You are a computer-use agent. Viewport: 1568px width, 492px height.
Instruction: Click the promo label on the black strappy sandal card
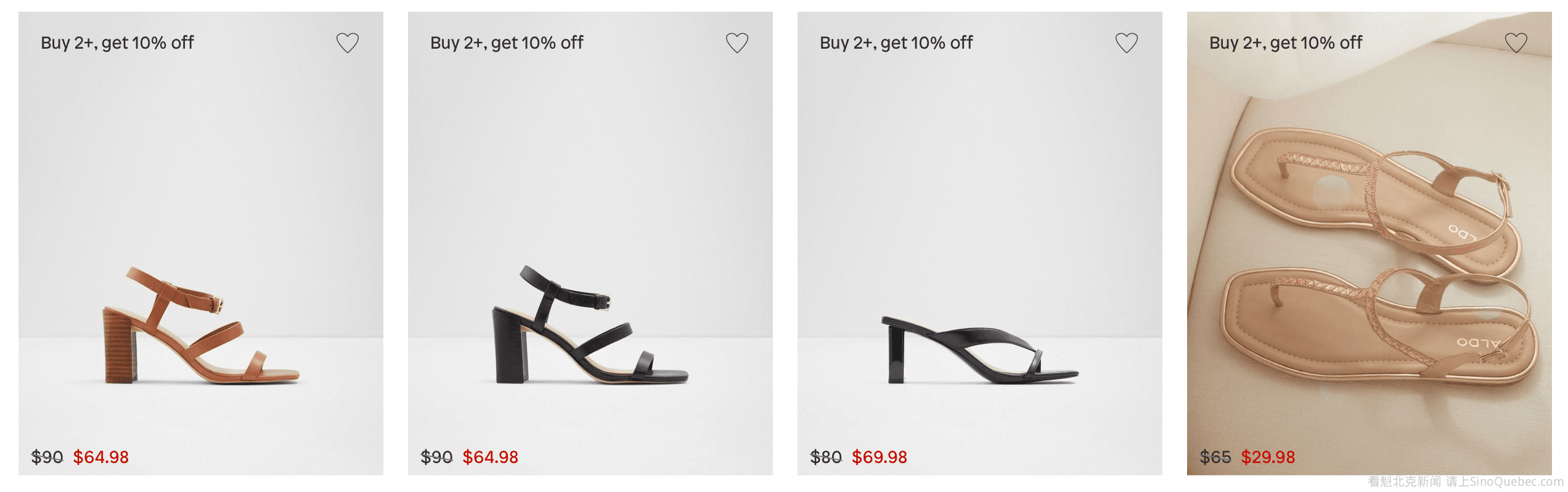coord(507,43)
